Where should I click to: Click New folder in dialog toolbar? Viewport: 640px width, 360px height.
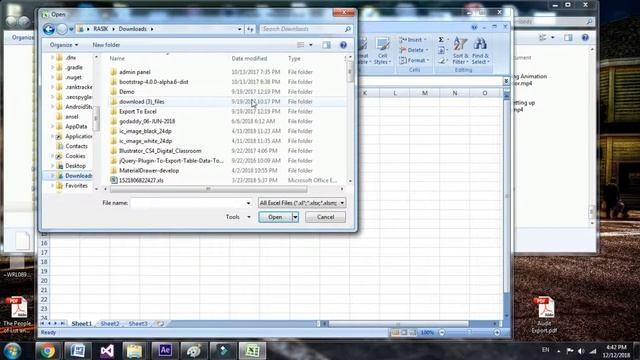[106, 45]
